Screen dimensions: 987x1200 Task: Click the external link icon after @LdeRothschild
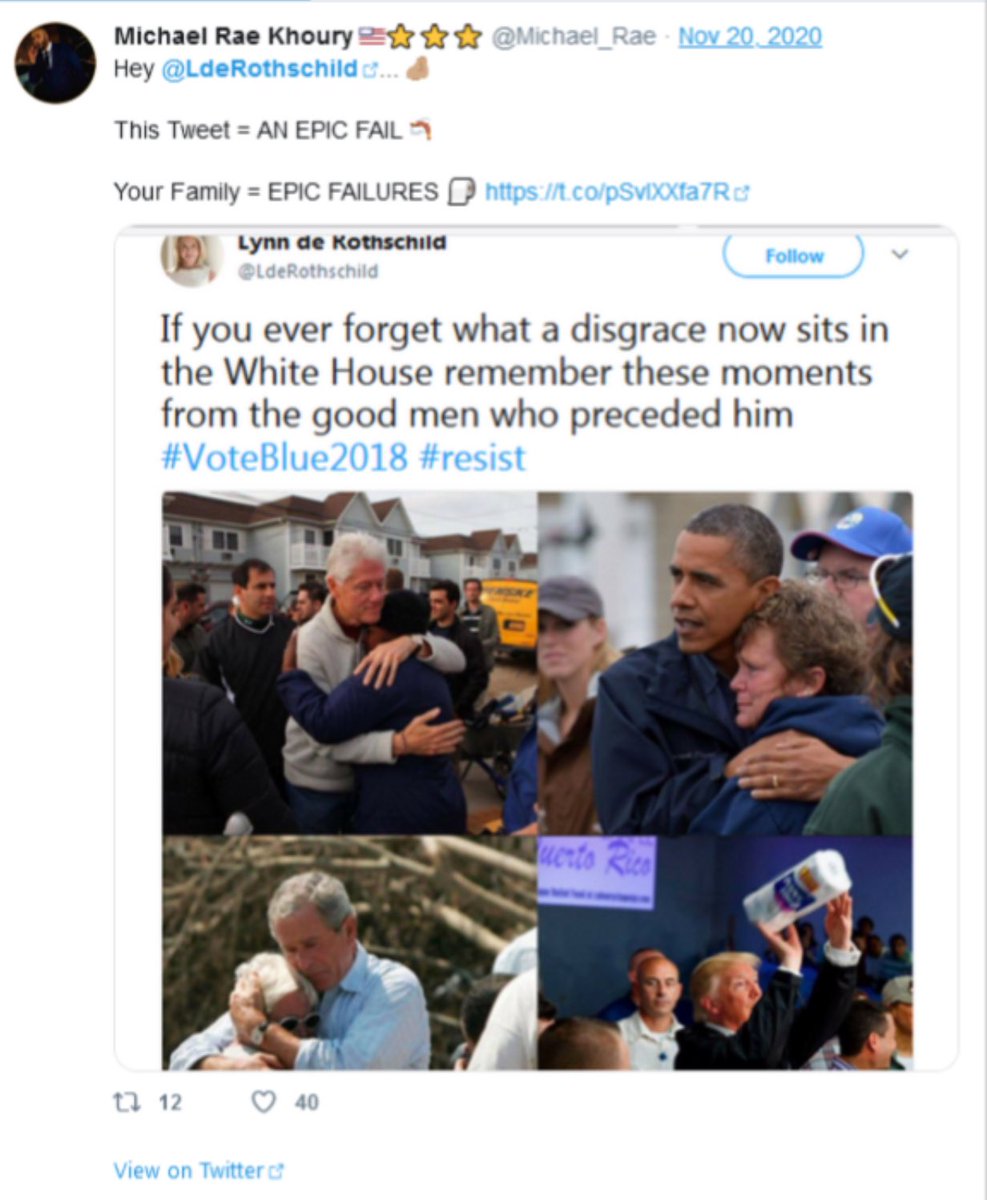point(366,70)
